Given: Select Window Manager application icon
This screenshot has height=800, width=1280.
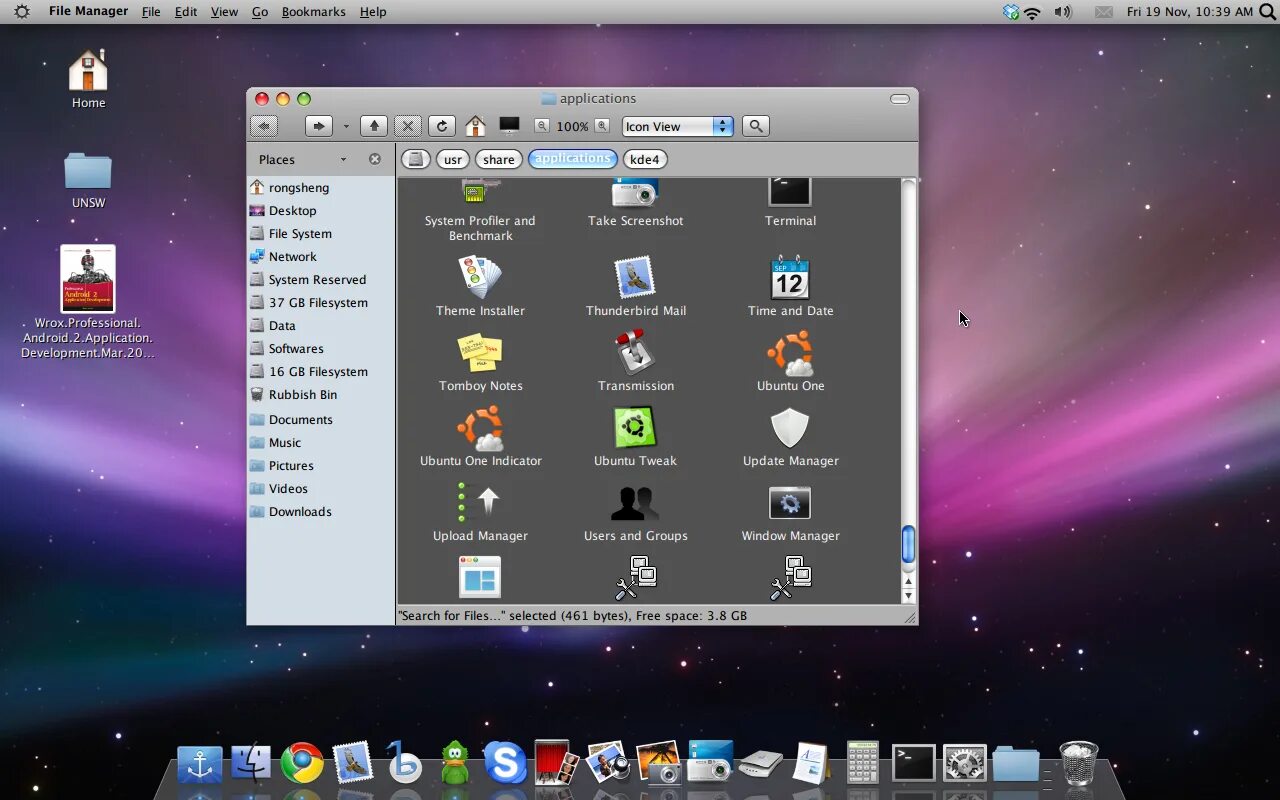Looking at the screenshot, I should pyautogui.click(x=790, y=503).
